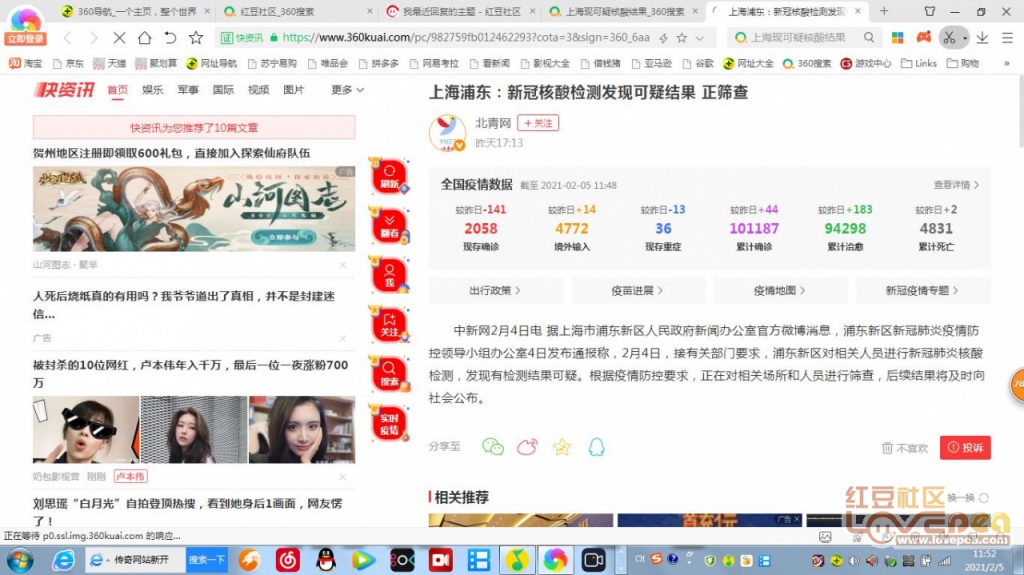This screenshot has width=1024, height=575.
Task: Open the 京东 bookmark
Action: (x=69, y=63)
